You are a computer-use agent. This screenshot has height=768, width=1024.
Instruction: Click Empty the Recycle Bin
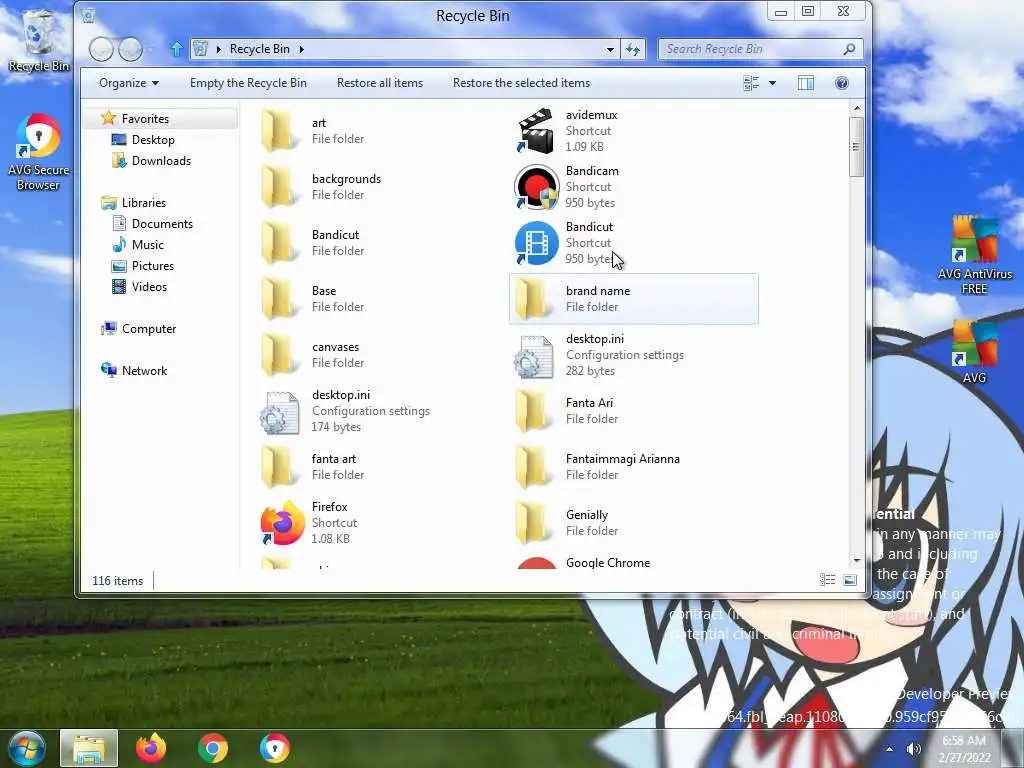click(248, 83)
